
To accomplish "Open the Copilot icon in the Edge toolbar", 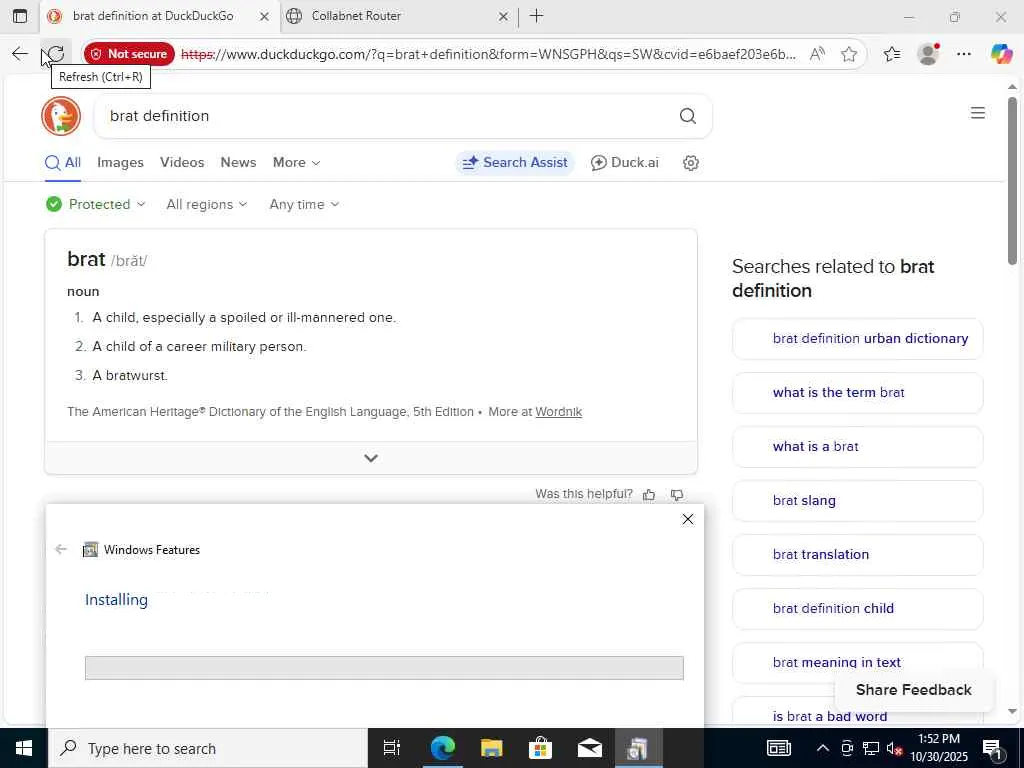I will click(1001, 54).
